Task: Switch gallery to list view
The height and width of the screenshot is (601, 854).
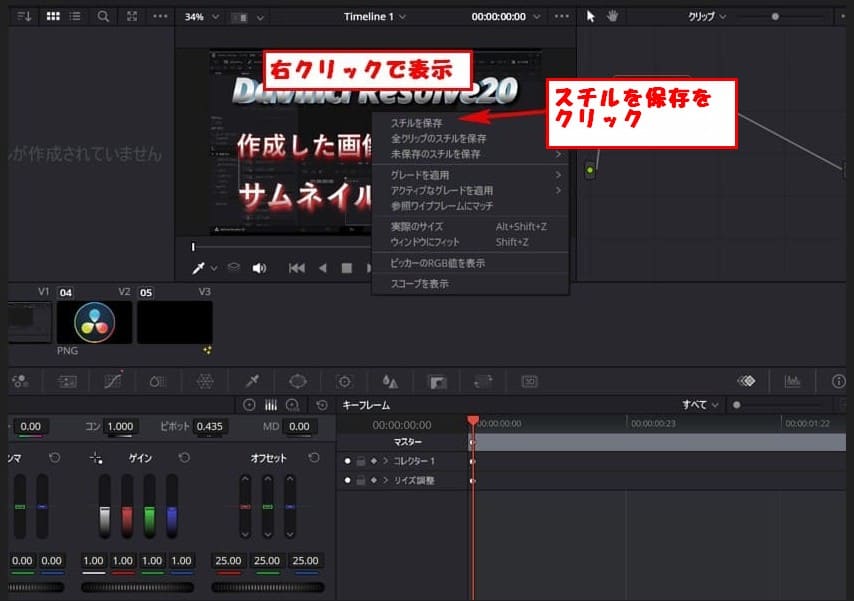Action: point(75,16)
